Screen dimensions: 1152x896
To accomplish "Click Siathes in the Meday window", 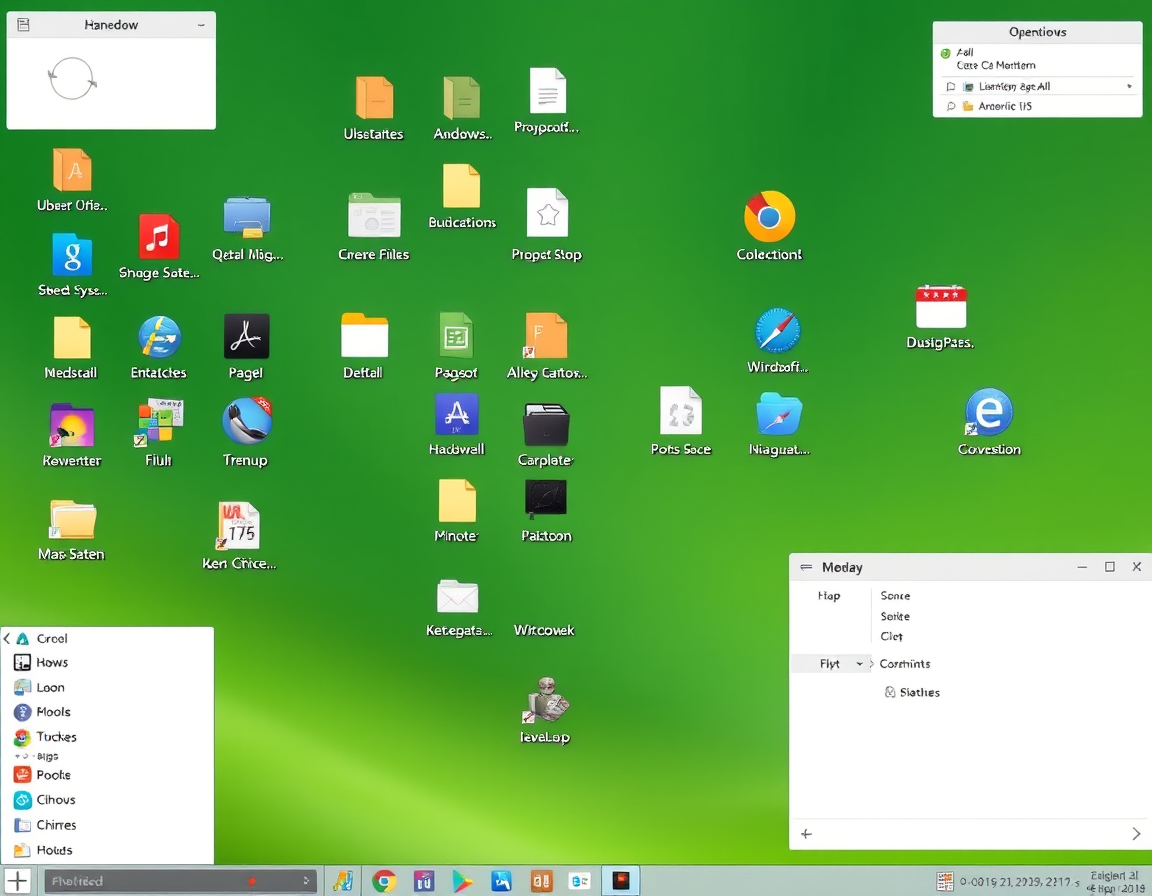I will click(919, 693).
